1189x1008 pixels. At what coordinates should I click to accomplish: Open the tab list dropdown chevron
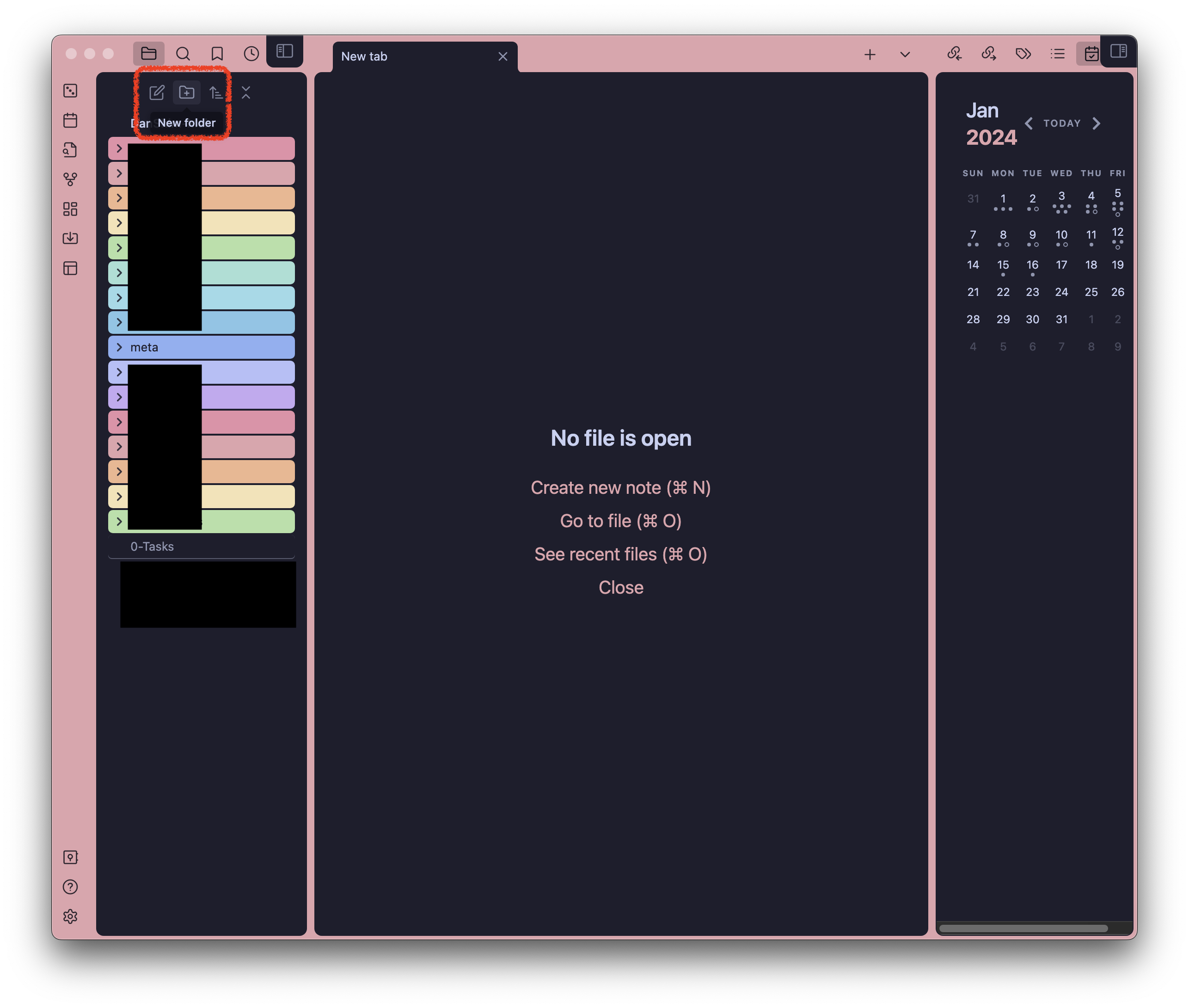[x=904, y=55]
